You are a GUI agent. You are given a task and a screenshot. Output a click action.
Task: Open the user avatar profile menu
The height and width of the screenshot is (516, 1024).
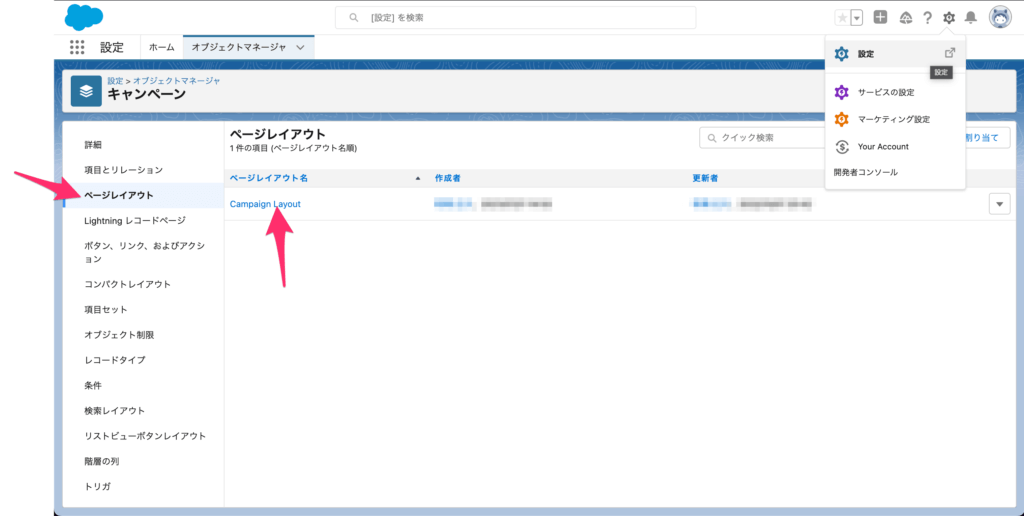click(1000, 17)
